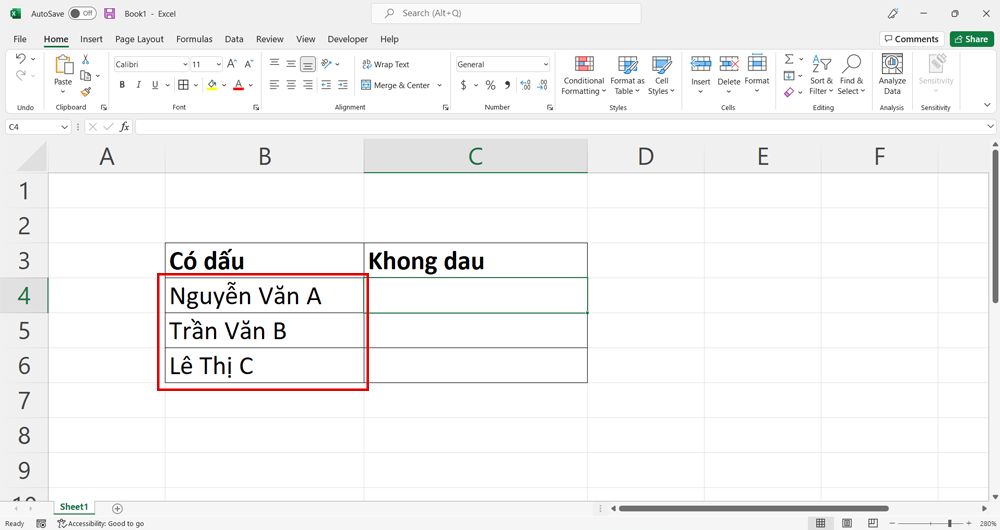1000x530 pixels.
Task: Switch to the Insert tab
Action: [x=91, y=39]
